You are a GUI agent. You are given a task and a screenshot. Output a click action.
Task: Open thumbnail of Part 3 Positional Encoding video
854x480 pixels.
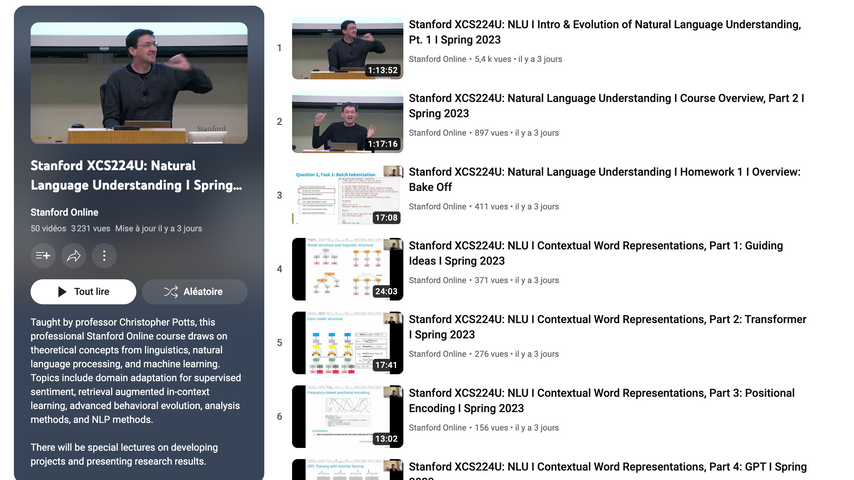[347, 416]
